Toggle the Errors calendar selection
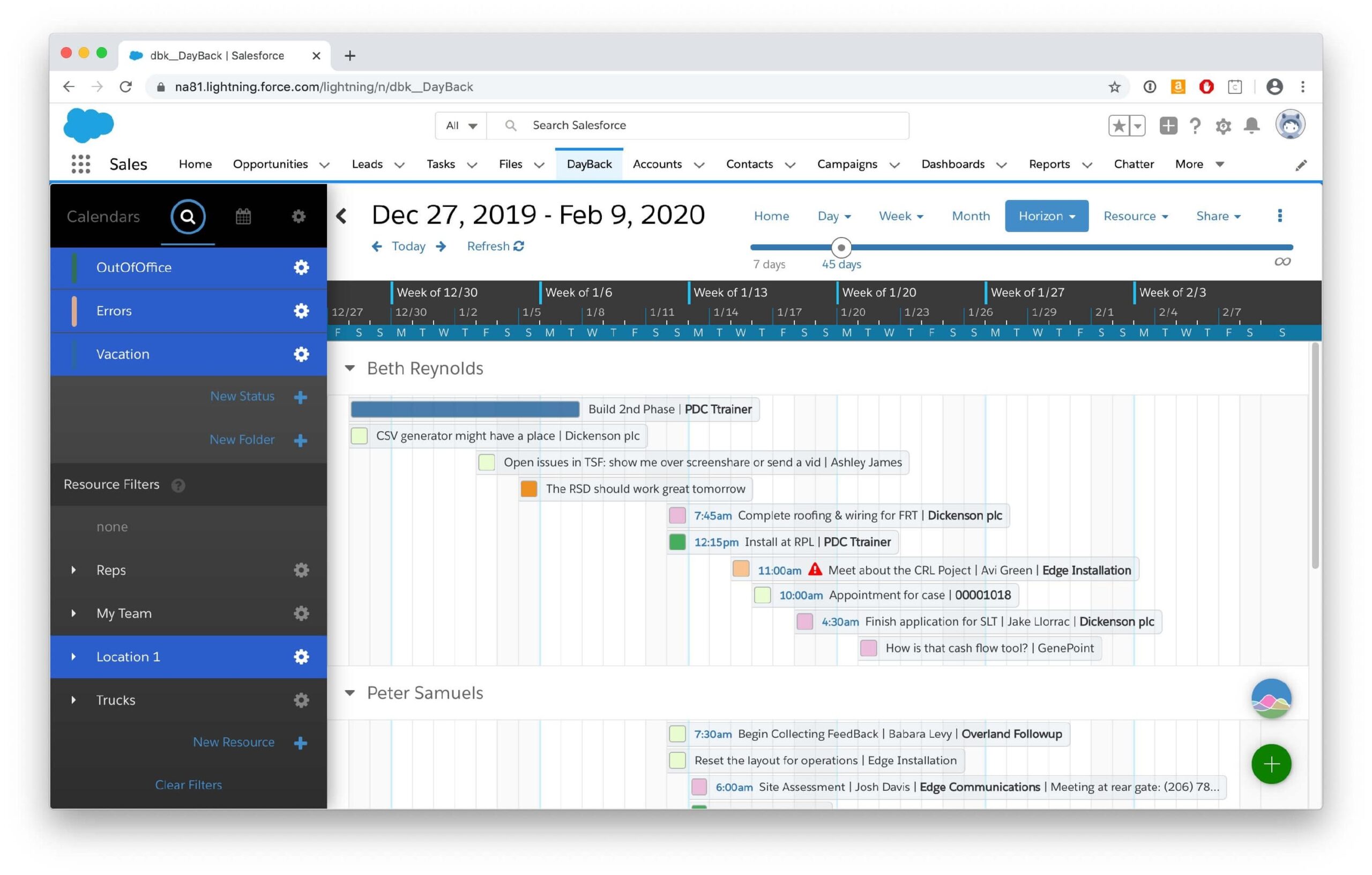 click(x=114, y=310)
